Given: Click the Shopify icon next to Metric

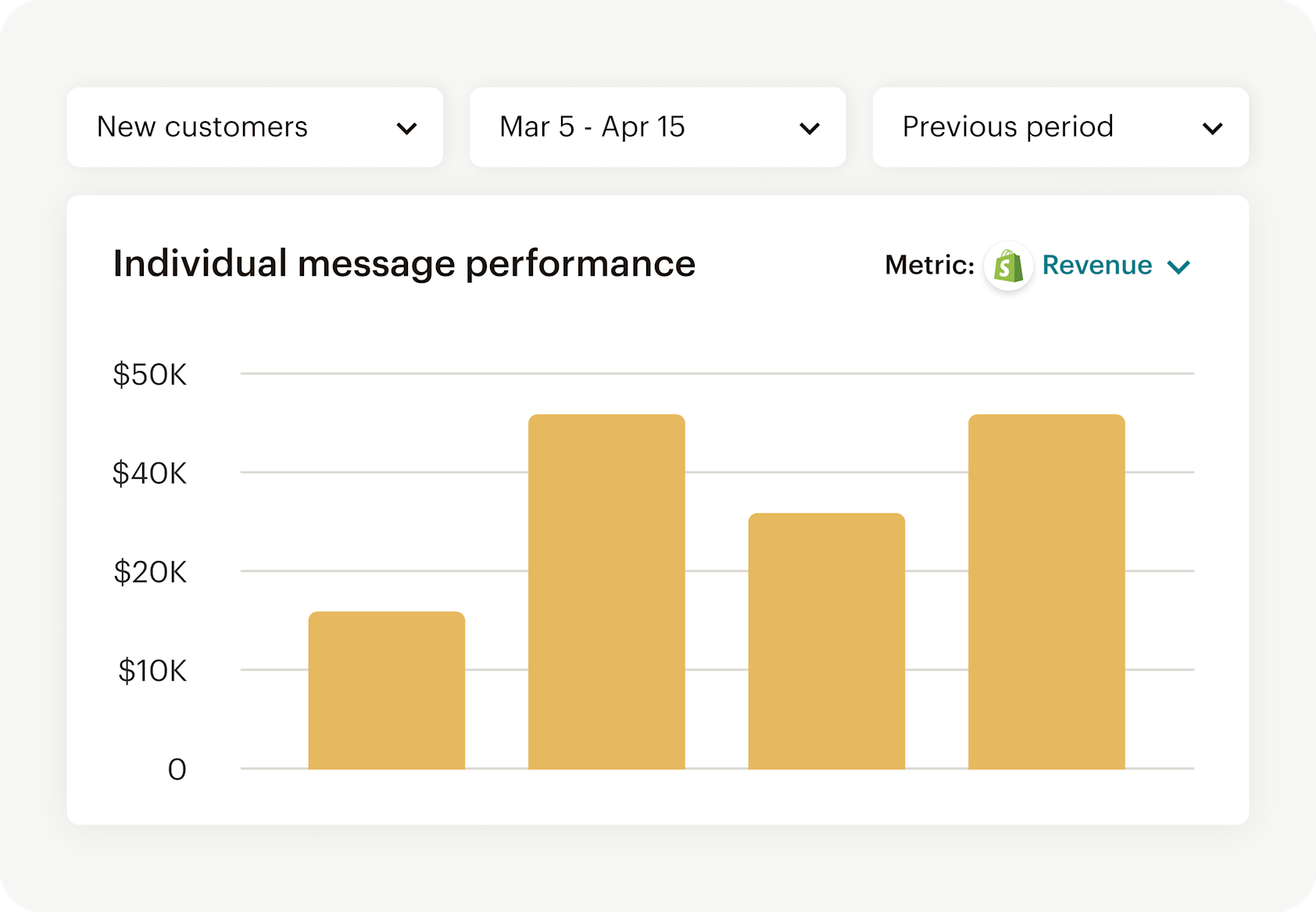Looking at the screenshot, I should 1007,266.
